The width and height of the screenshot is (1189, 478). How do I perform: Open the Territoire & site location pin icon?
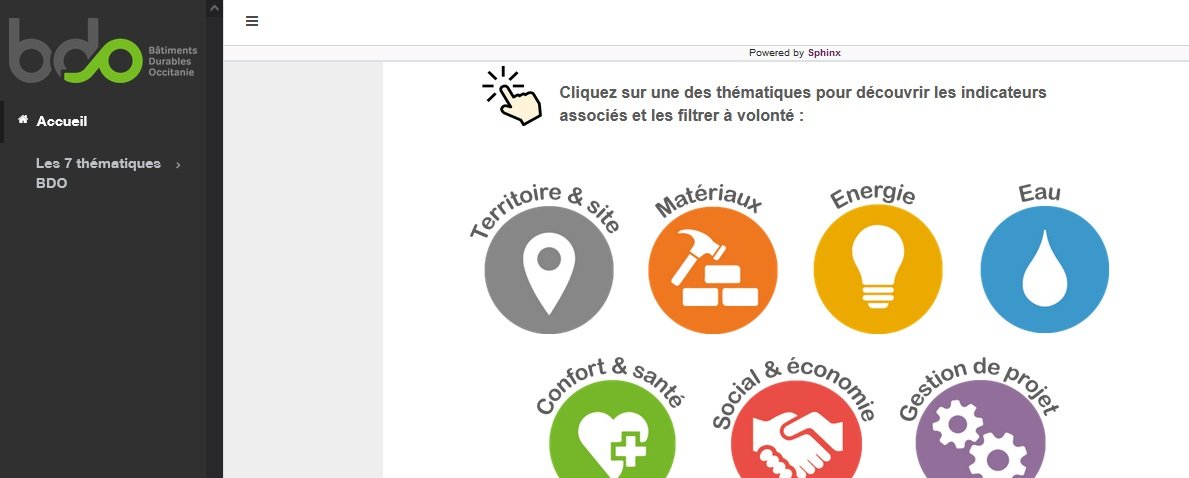click(549, 269)
